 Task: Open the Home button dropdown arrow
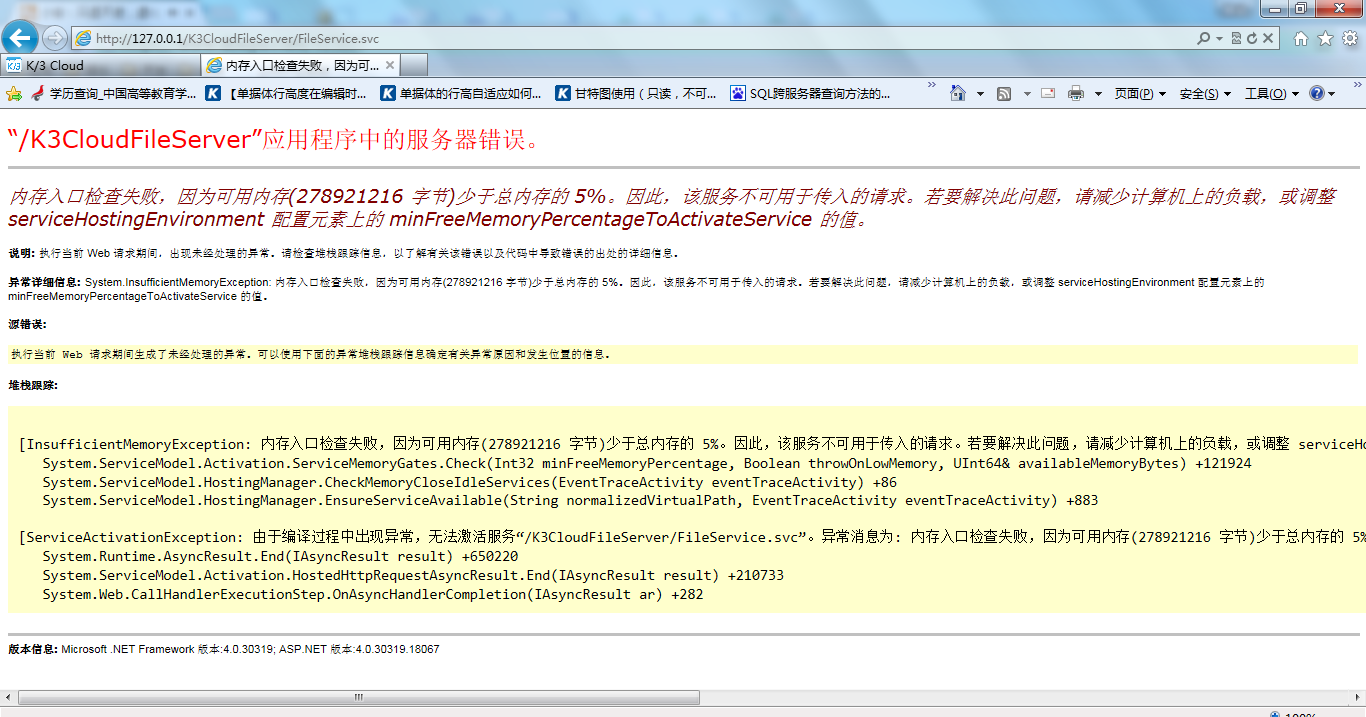(980, 94)
